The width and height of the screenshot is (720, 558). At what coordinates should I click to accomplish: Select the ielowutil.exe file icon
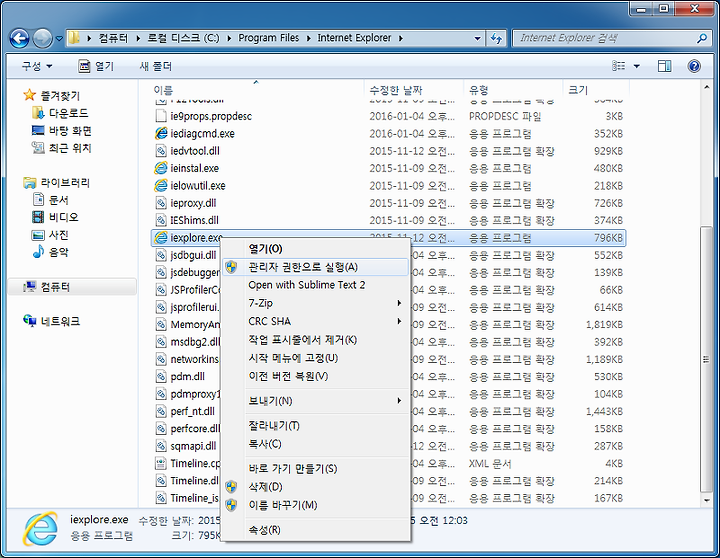[161, 186]
